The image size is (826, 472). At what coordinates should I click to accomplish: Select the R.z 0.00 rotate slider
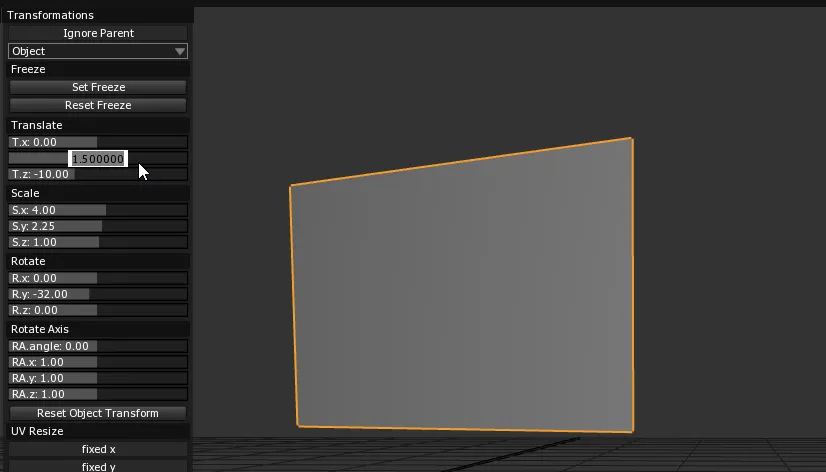click(x=98, y=310)
